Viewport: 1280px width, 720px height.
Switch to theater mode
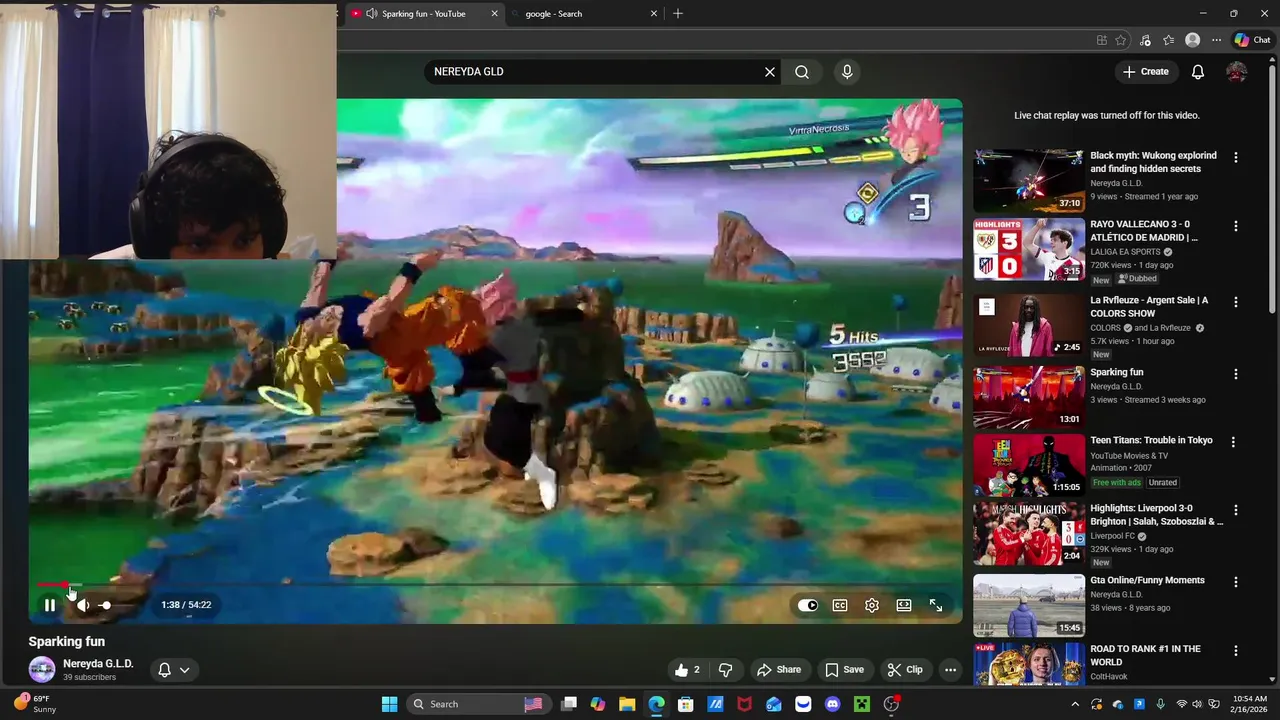[904, 605]
